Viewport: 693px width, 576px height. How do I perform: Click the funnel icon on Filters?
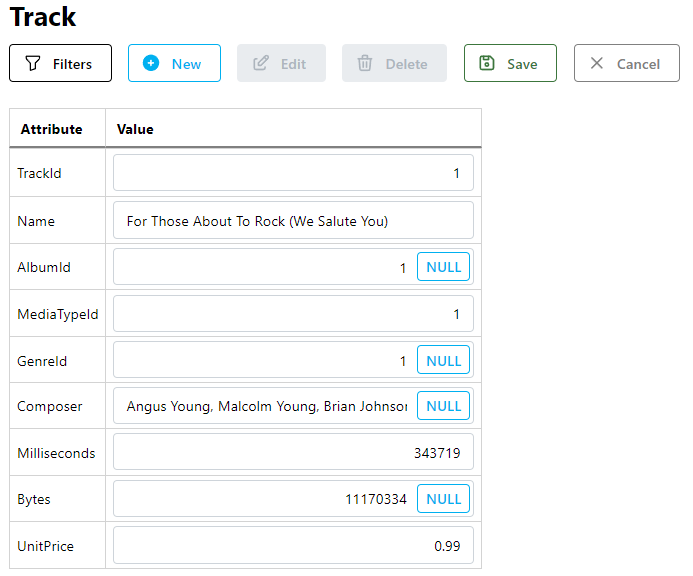click(x=33, y=63)
